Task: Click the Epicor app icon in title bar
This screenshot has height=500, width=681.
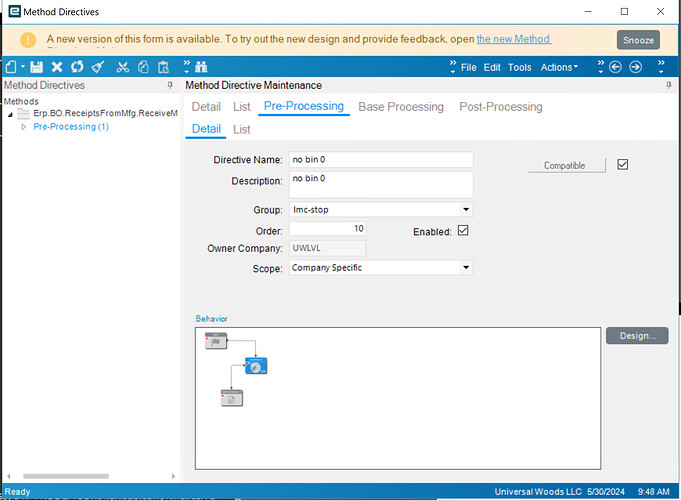Action: (x=14, y=11)
